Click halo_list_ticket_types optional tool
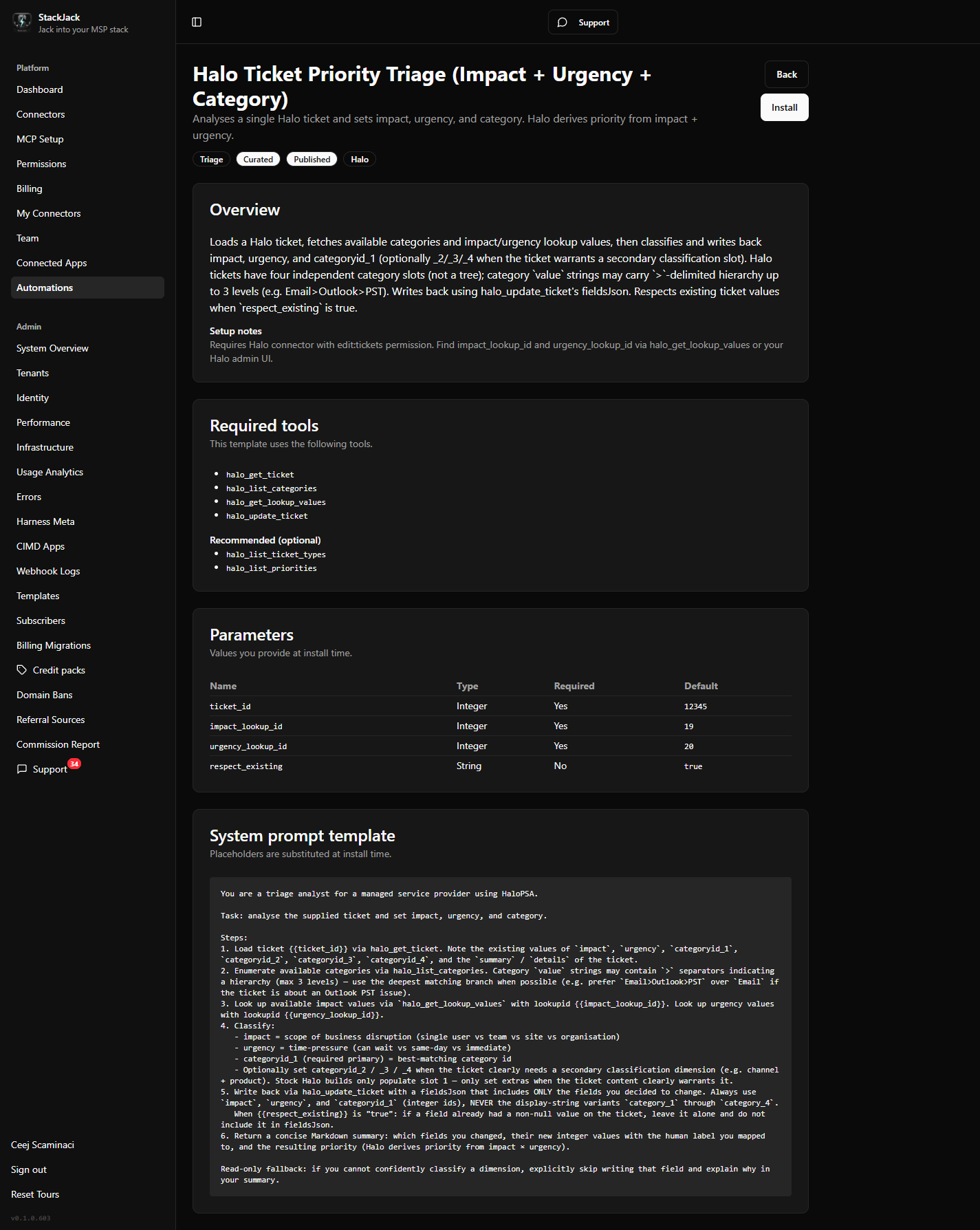This screenshot has width=980, height=1230. coord(276,554)
